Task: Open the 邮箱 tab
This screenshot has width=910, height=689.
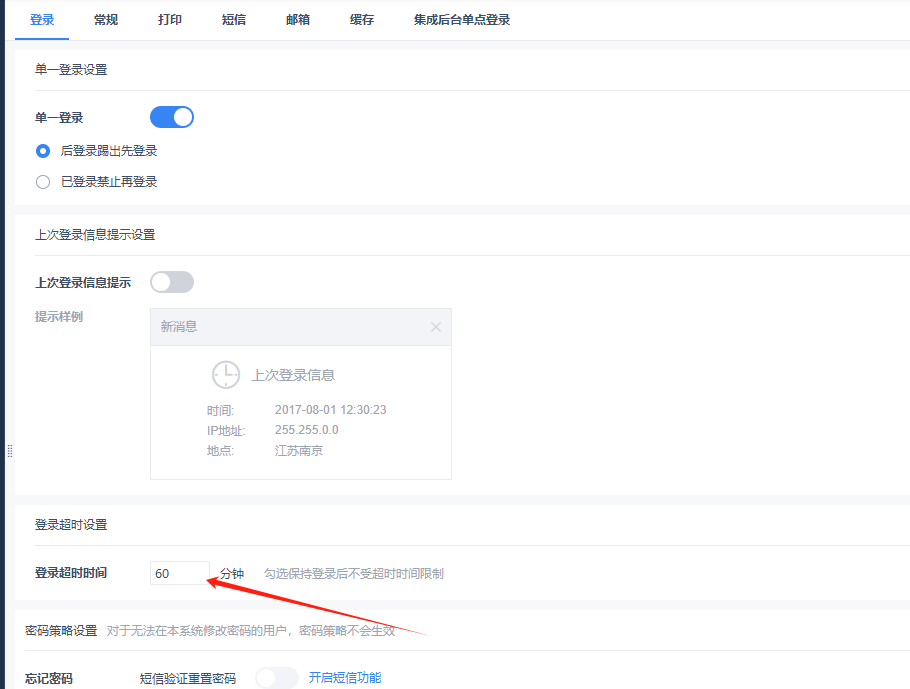Action: pyautogui.click(x=298, y=20)
